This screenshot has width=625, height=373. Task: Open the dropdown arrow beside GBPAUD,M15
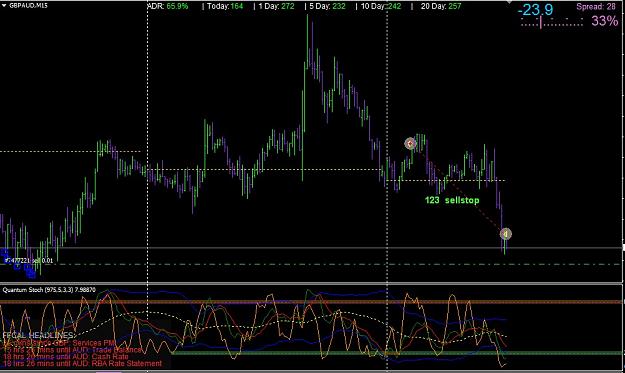(4, 6)
